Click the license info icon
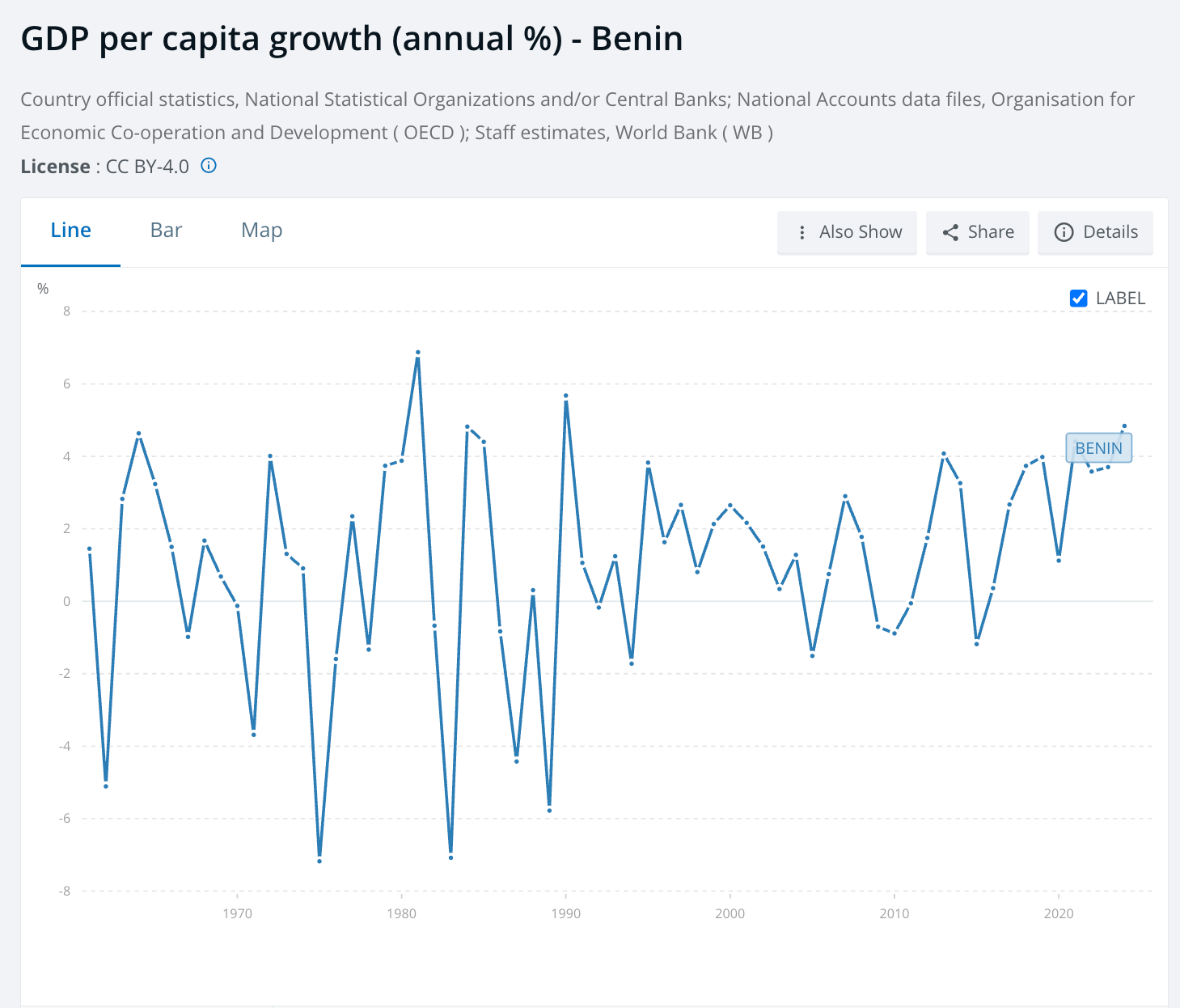Image resolution: width=1180 pixels, height=1008 pixels. pos(209,166)
